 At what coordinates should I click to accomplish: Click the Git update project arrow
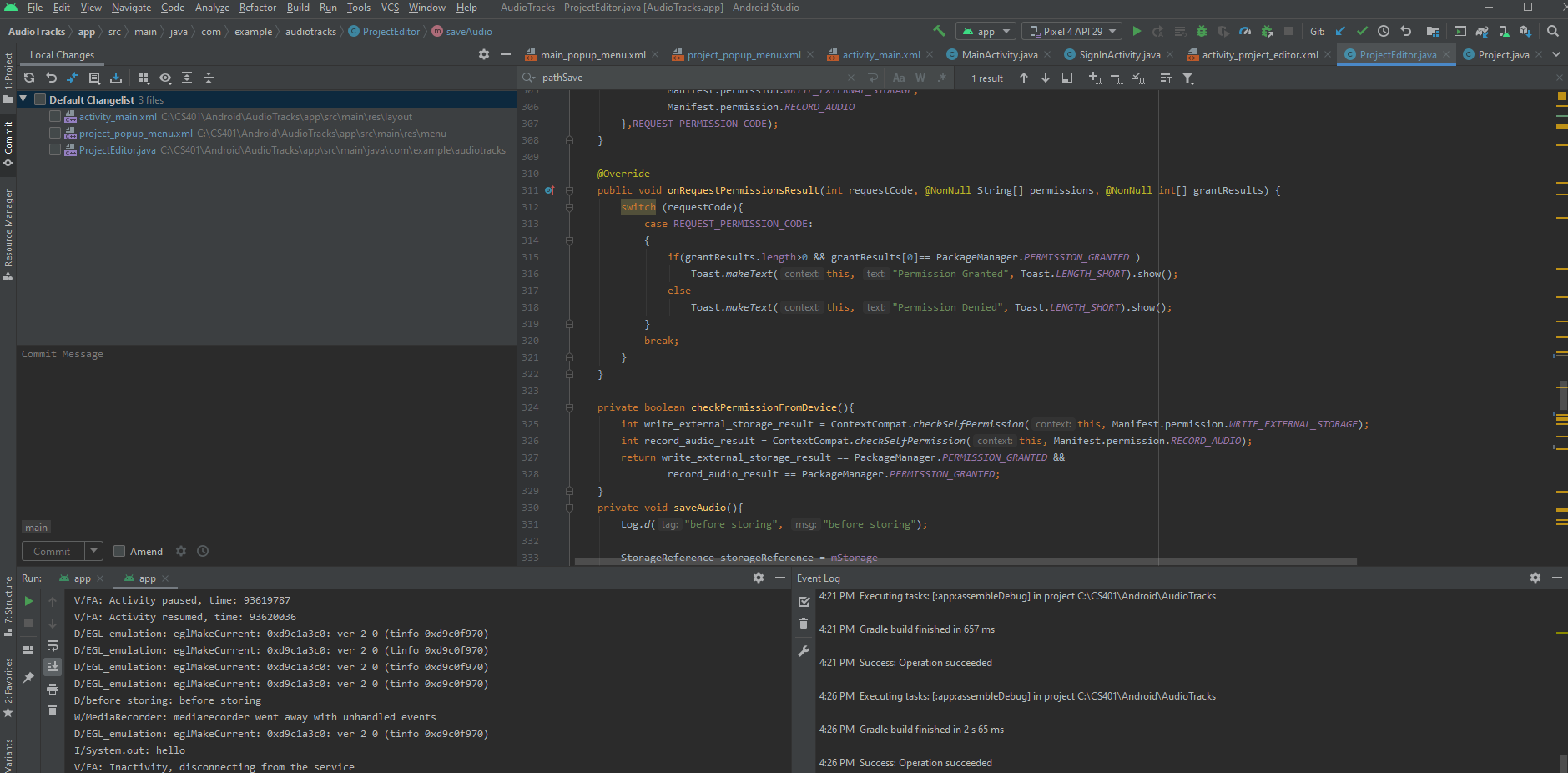click(x=1340, y=31)
